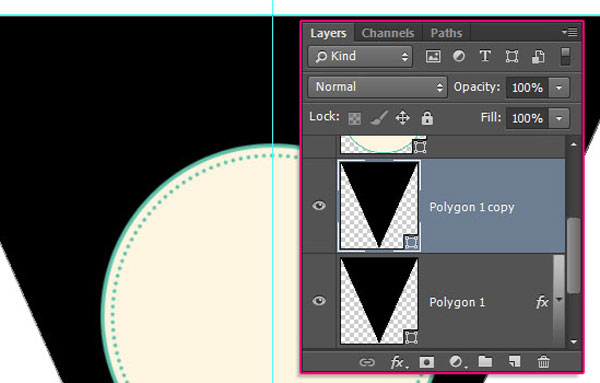Viewport: 600px width, 383px height.
Task: Create new fill or adjustment layer
Action: click(x=457, y=362)
